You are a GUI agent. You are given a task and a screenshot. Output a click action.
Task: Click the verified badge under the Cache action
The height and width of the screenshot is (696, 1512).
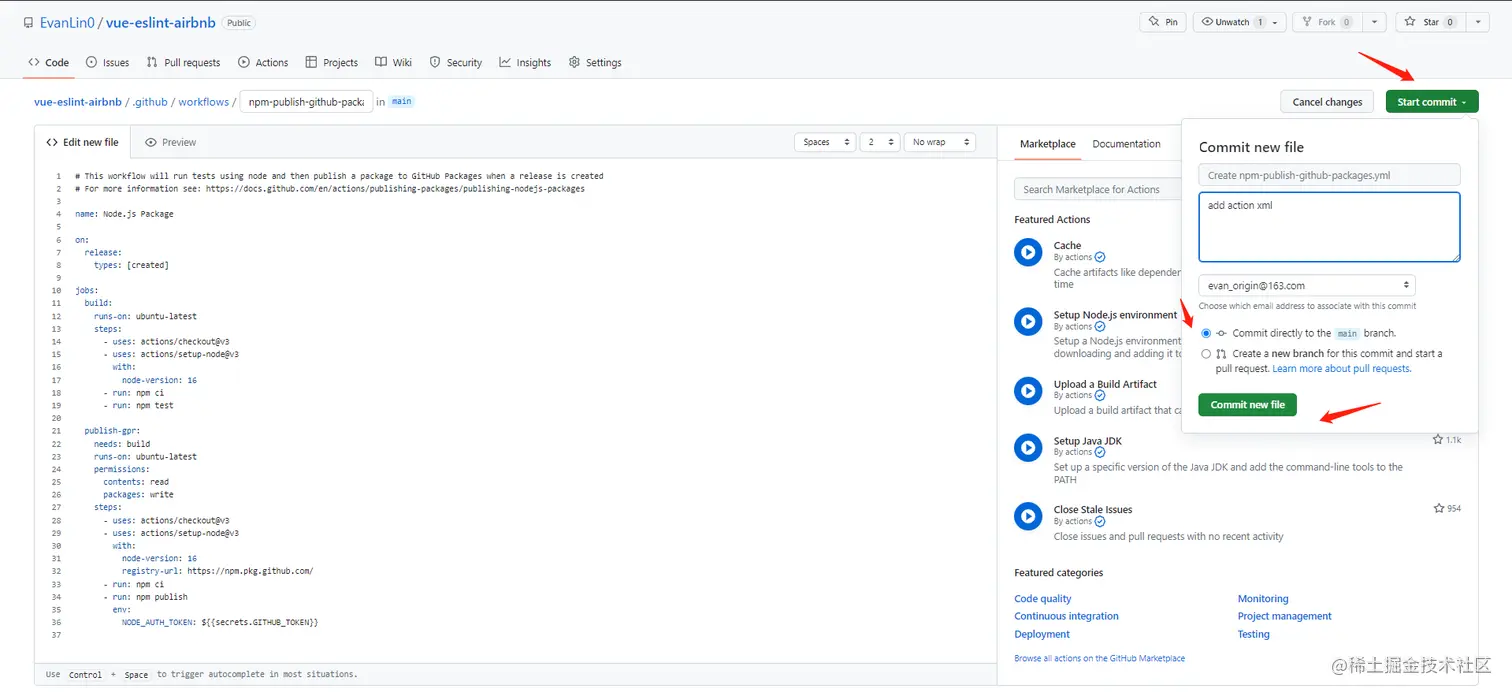(x=1100, y=258)
